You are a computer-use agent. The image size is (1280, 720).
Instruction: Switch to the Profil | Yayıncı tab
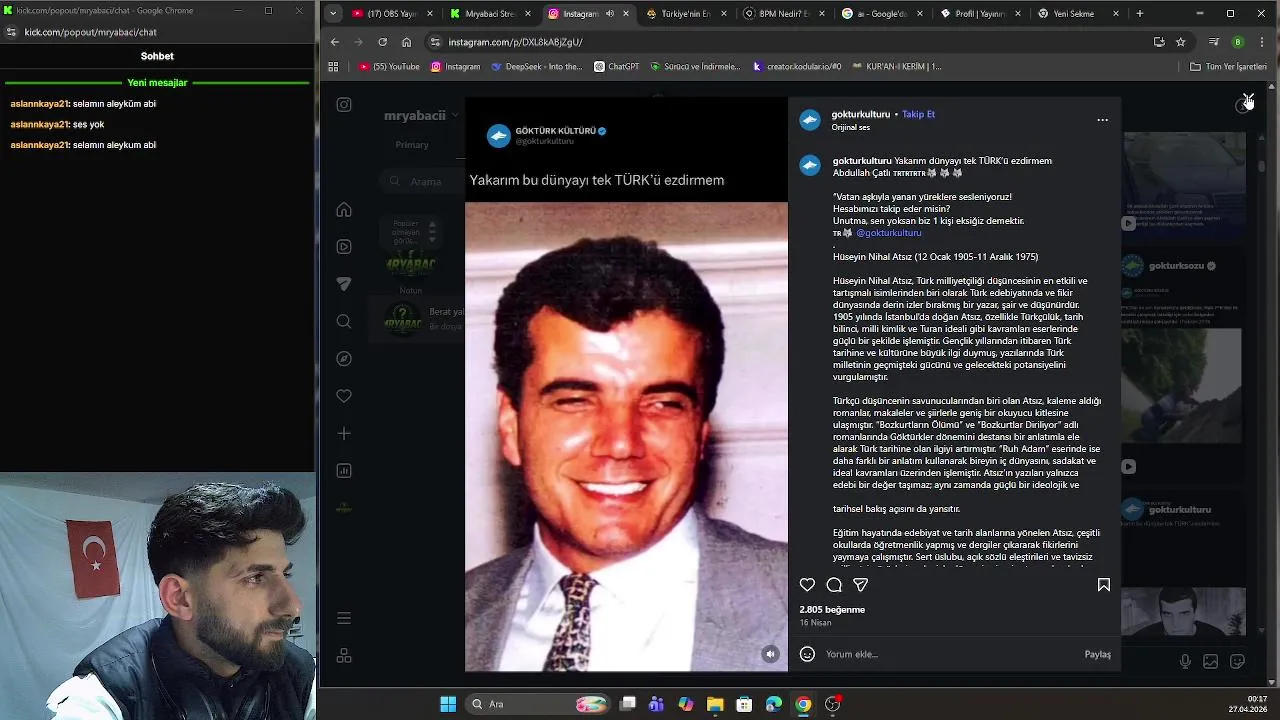point(980,14)
